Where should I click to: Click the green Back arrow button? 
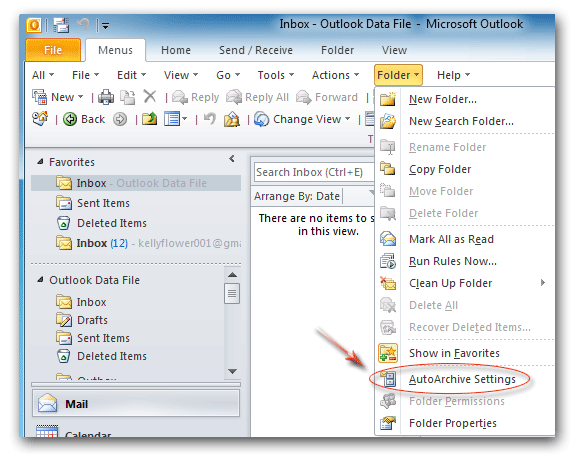click(84, 119)
